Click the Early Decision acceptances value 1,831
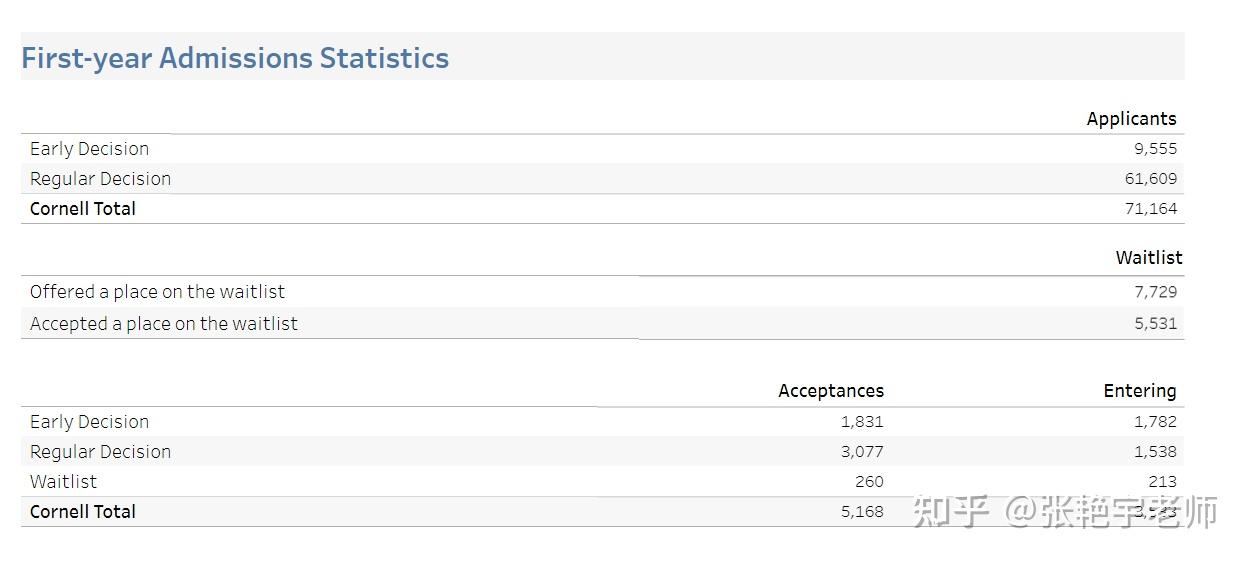Viewport: 1249px width, 561px height. (x=861, y=421)
